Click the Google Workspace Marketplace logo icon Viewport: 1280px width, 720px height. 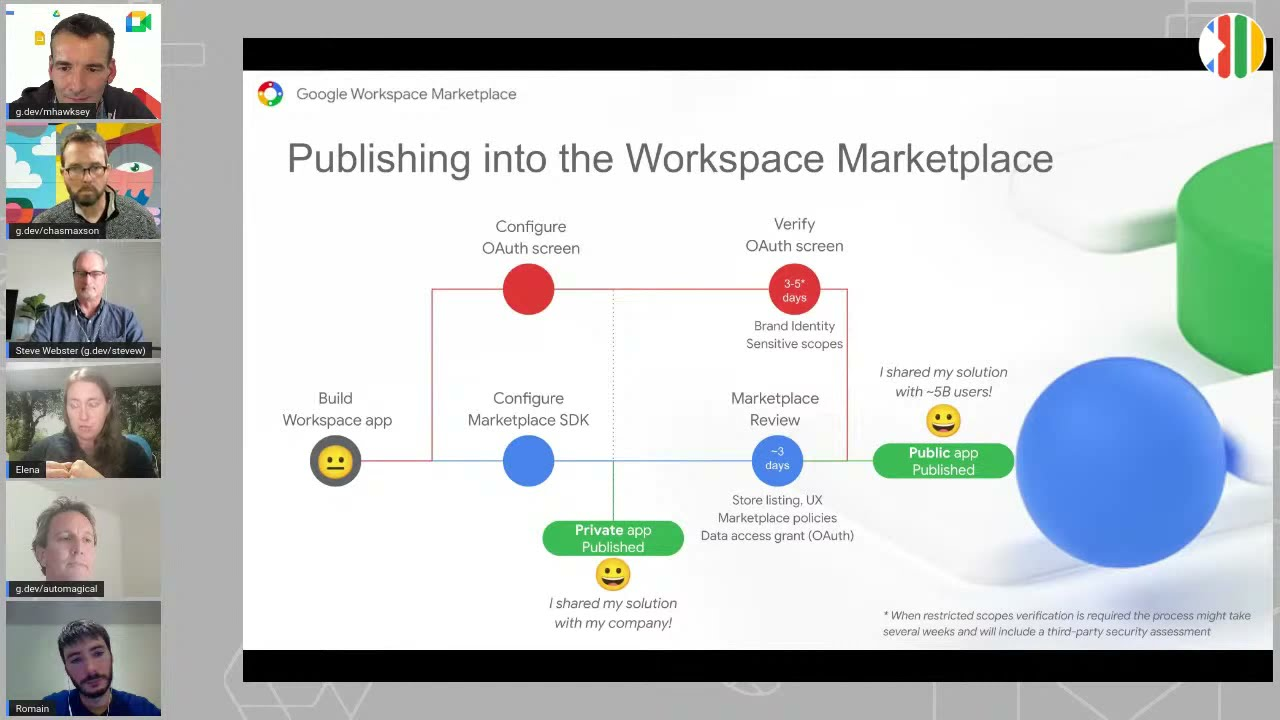[270, 94]
